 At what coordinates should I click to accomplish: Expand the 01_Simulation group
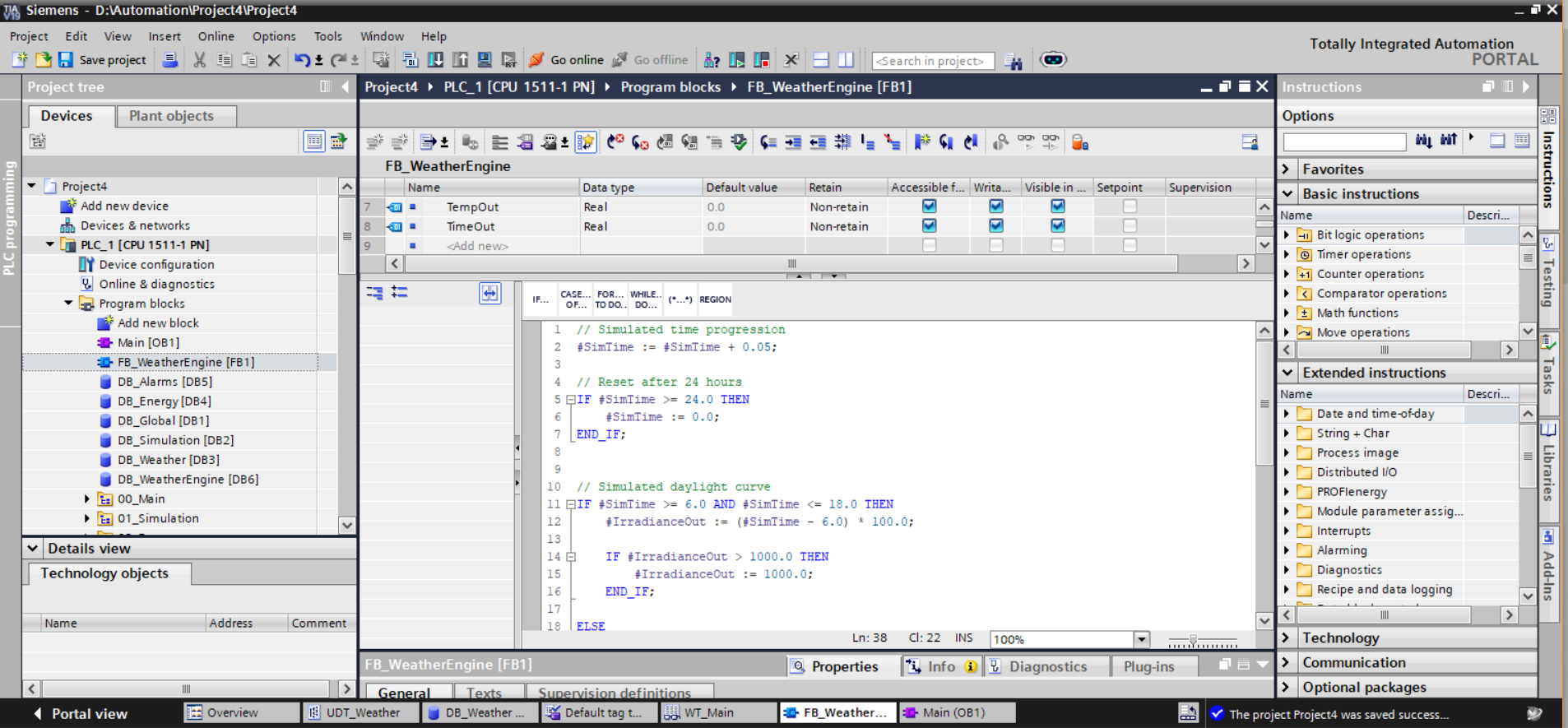point(87,518)
